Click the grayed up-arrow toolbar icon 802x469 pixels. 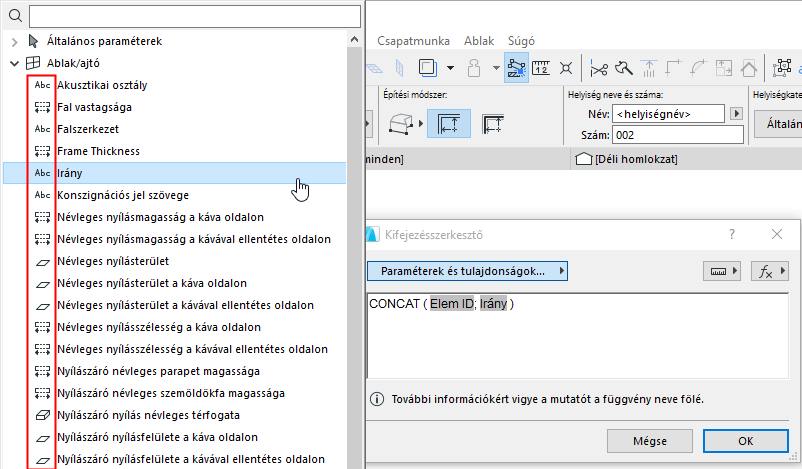[x=649, y=68]
